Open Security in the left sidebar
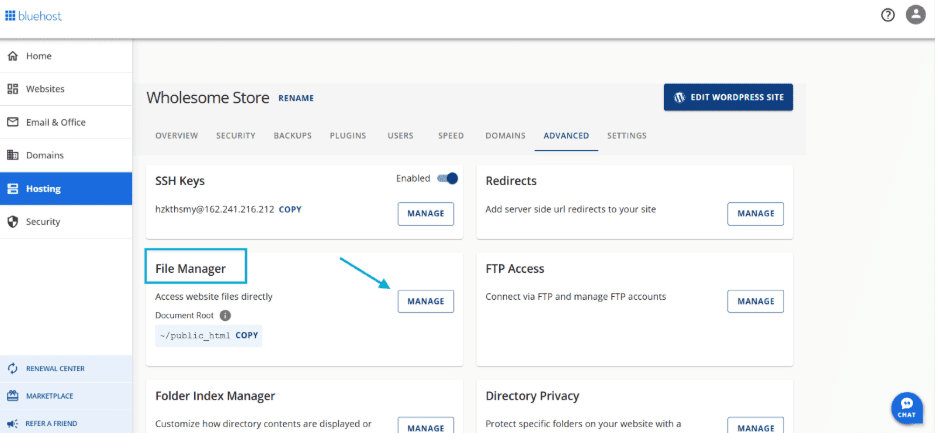The width and height of the screenshot is (936, 433). pyautogui.click(x=43, y=221)
